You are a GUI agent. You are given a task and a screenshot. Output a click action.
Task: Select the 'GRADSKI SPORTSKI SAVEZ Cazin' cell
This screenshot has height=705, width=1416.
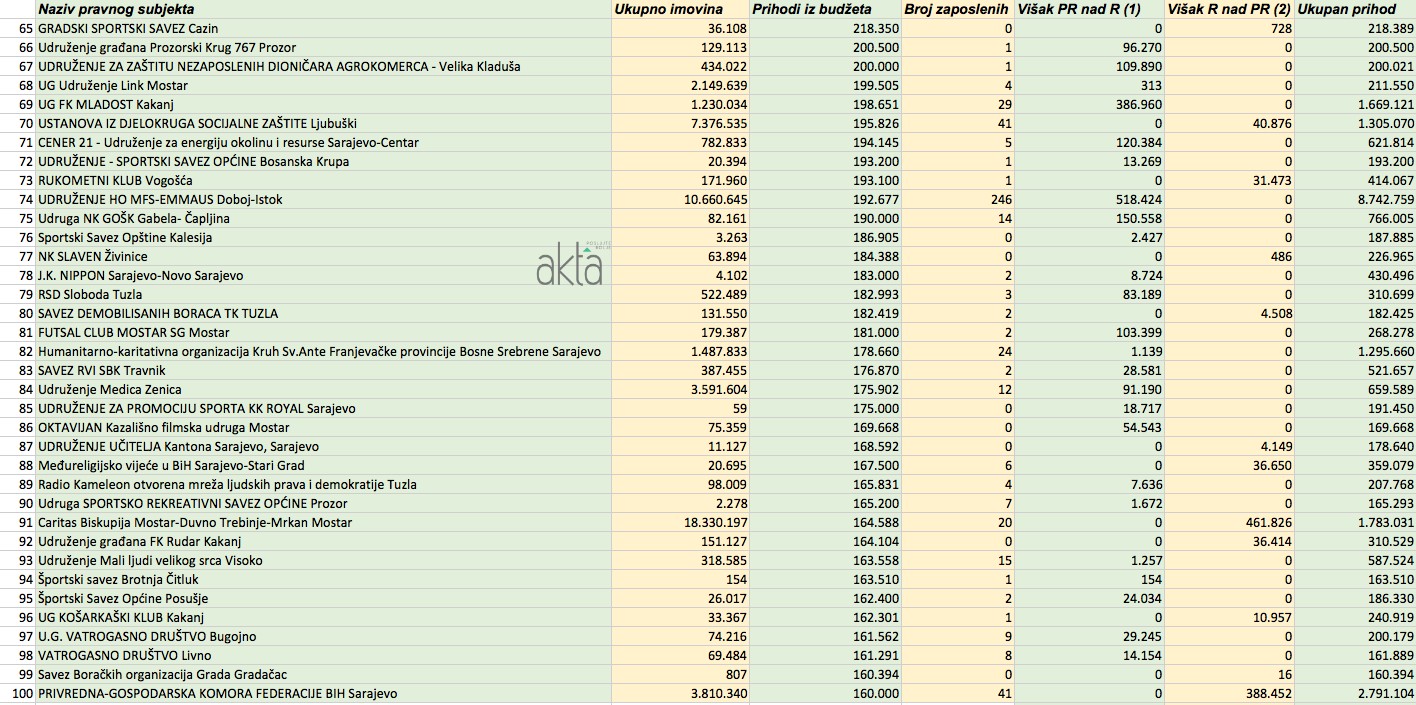click(128, 29)
